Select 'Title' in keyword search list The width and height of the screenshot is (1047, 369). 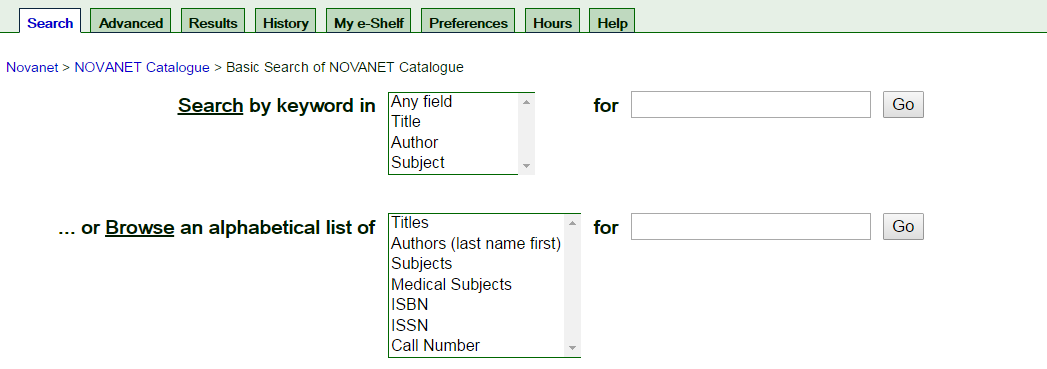click(x=453, y=122)
